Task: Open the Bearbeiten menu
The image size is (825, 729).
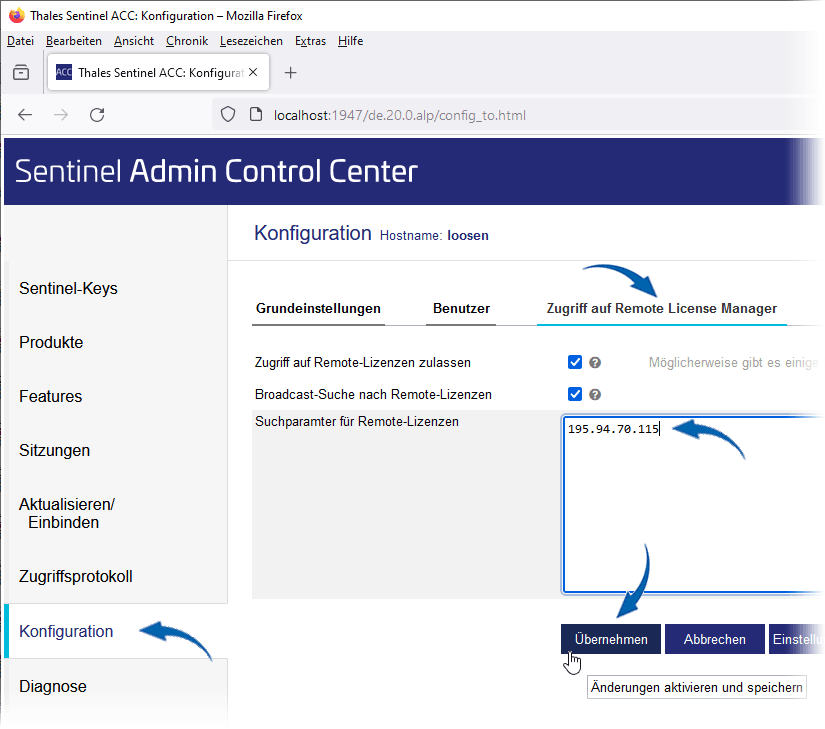Action: 74,41
